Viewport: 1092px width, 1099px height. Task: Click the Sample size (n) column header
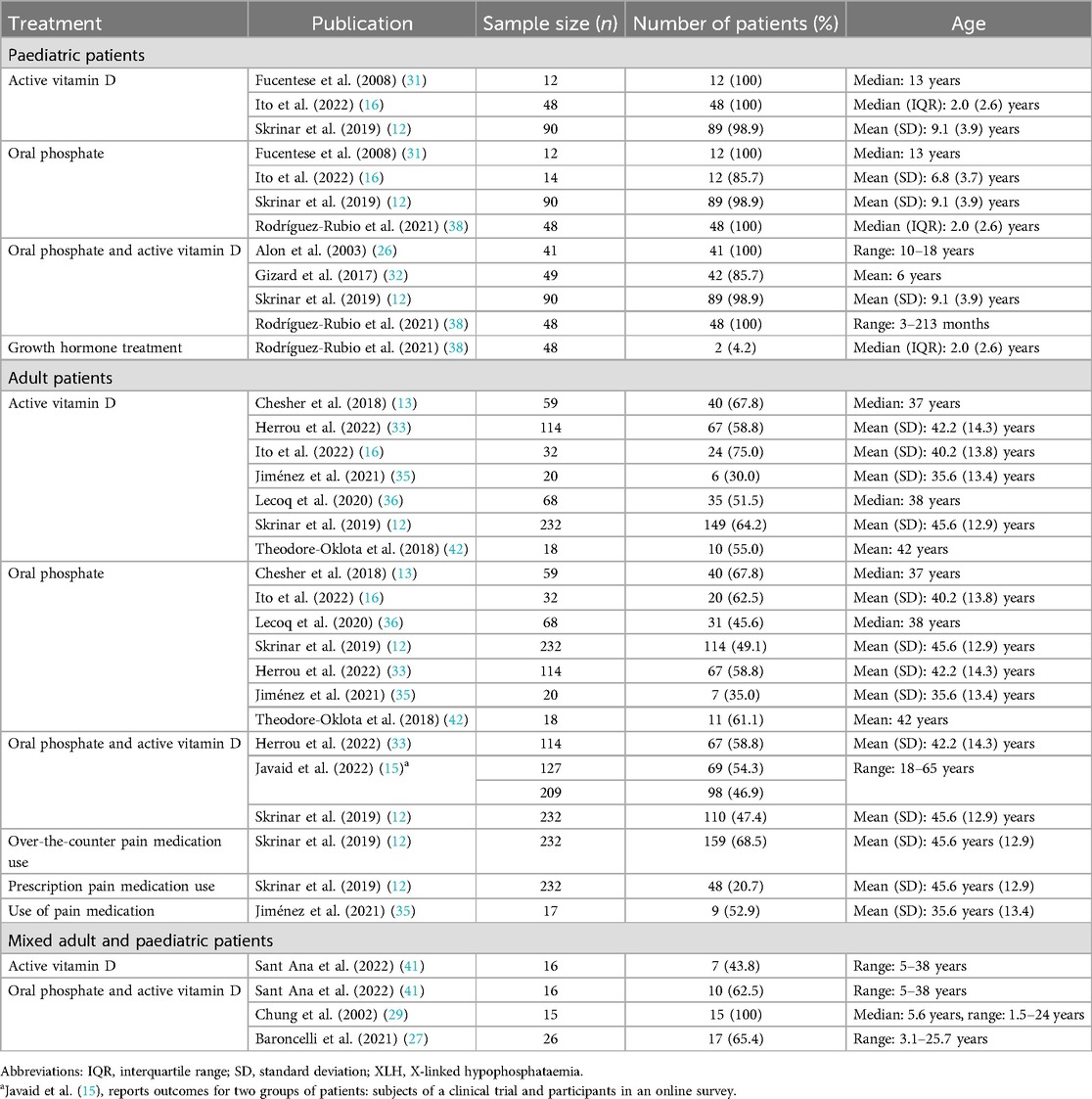(x=550, y=23)
